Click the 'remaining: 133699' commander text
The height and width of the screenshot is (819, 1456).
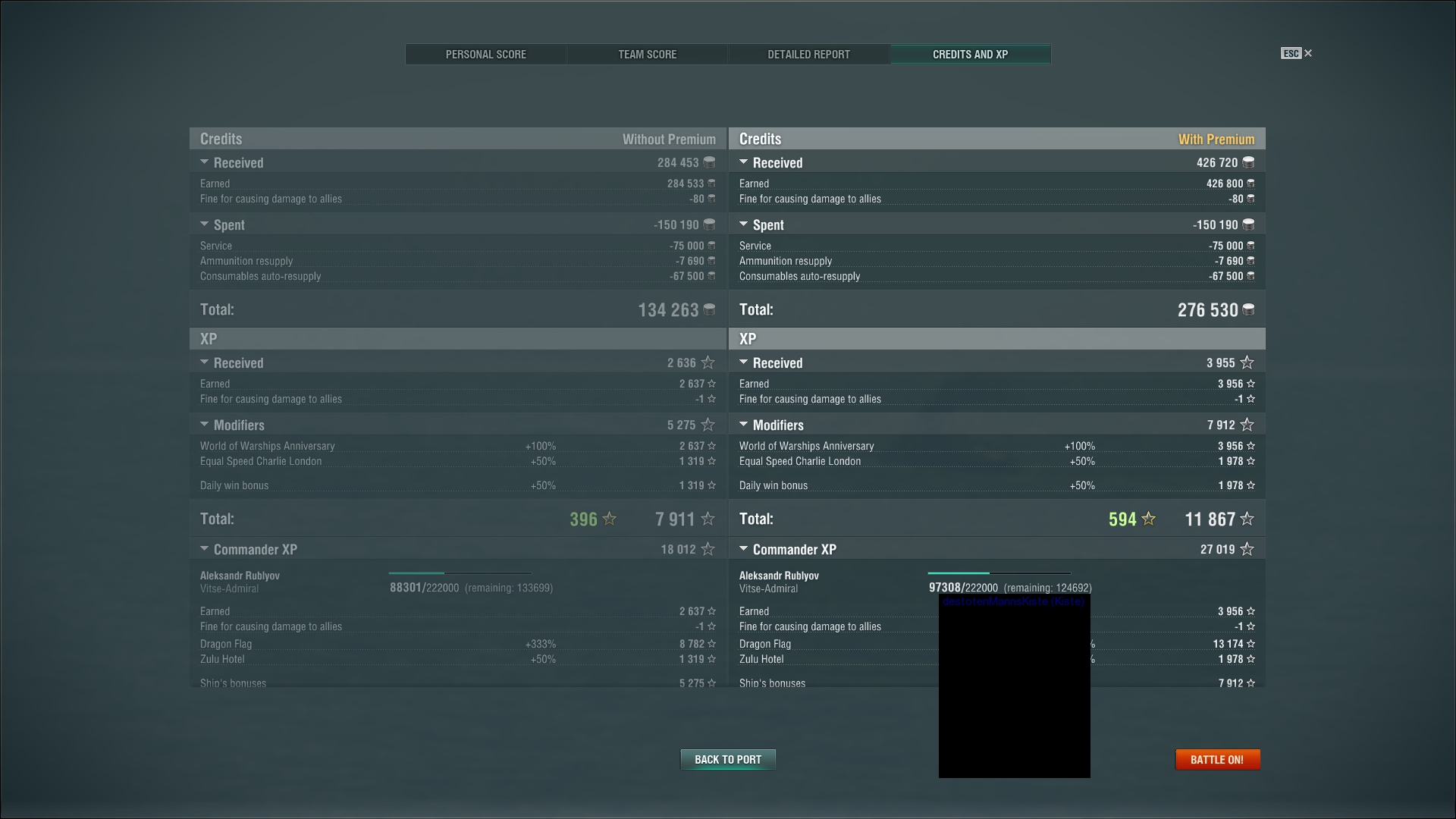coord(509,588)
